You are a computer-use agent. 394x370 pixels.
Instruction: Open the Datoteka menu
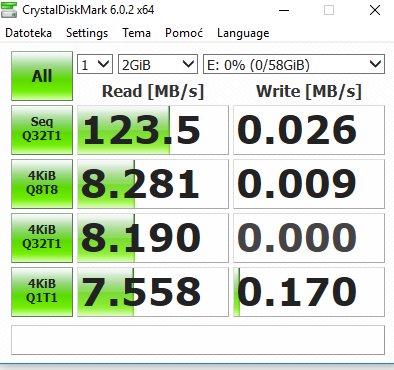click(x=29, y=33)
